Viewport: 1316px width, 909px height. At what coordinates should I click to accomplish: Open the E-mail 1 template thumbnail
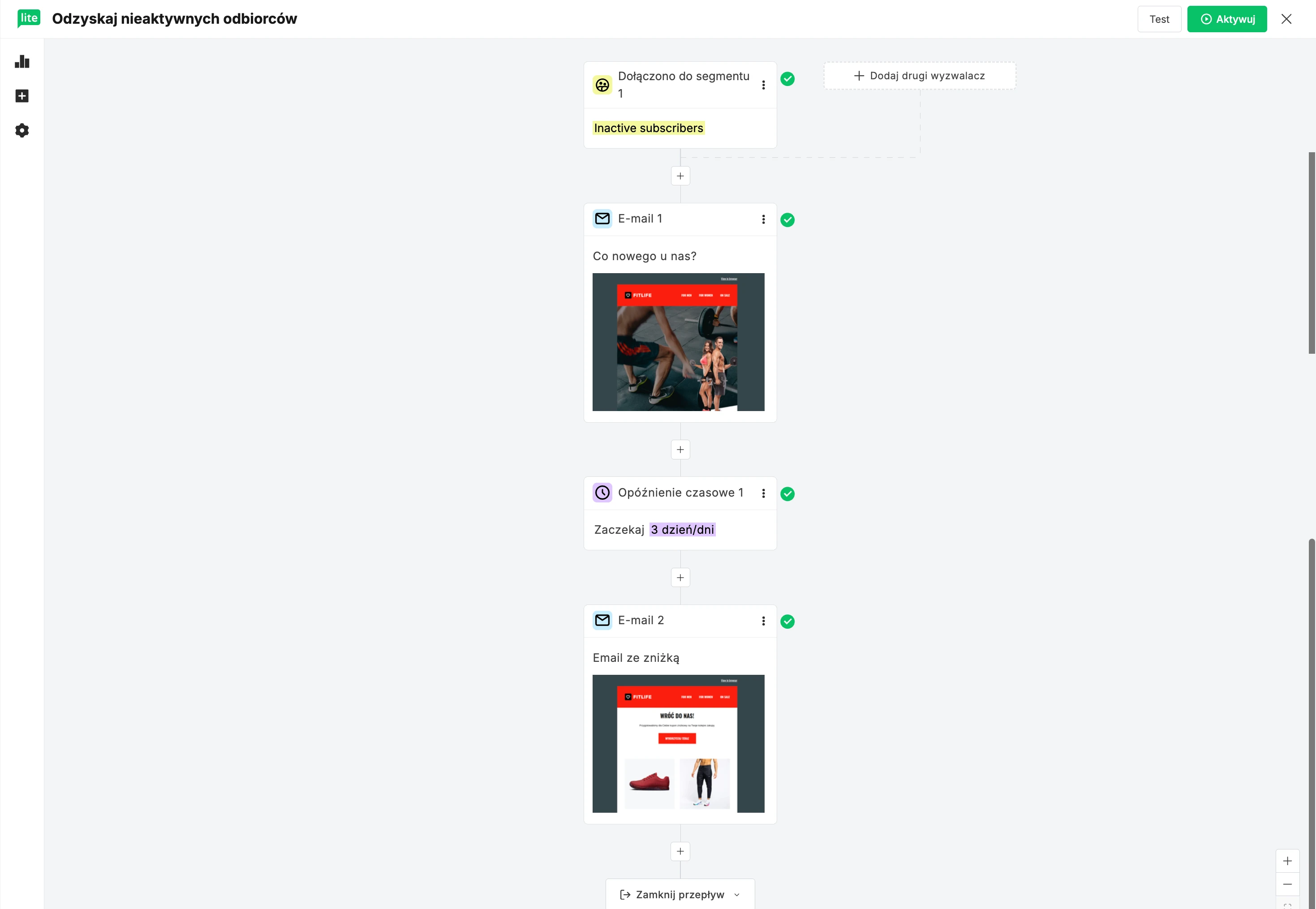tap(679, 342)
